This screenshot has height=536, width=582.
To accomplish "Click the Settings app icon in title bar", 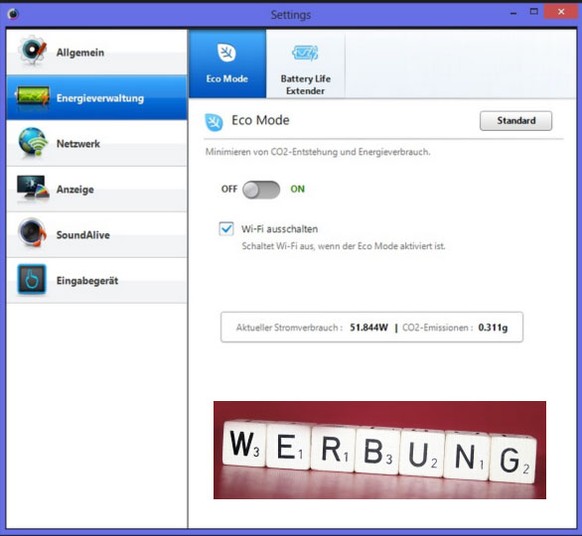I will [13, 14].
